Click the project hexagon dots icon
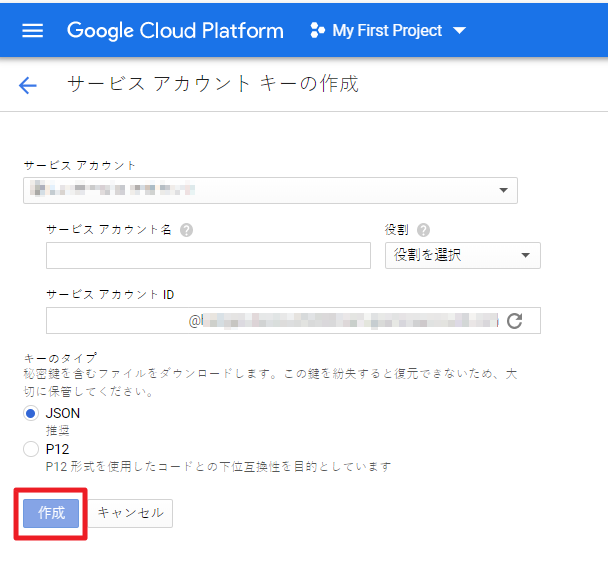The image size is (608, 574). pyautogui.click(x=317, y=30)
